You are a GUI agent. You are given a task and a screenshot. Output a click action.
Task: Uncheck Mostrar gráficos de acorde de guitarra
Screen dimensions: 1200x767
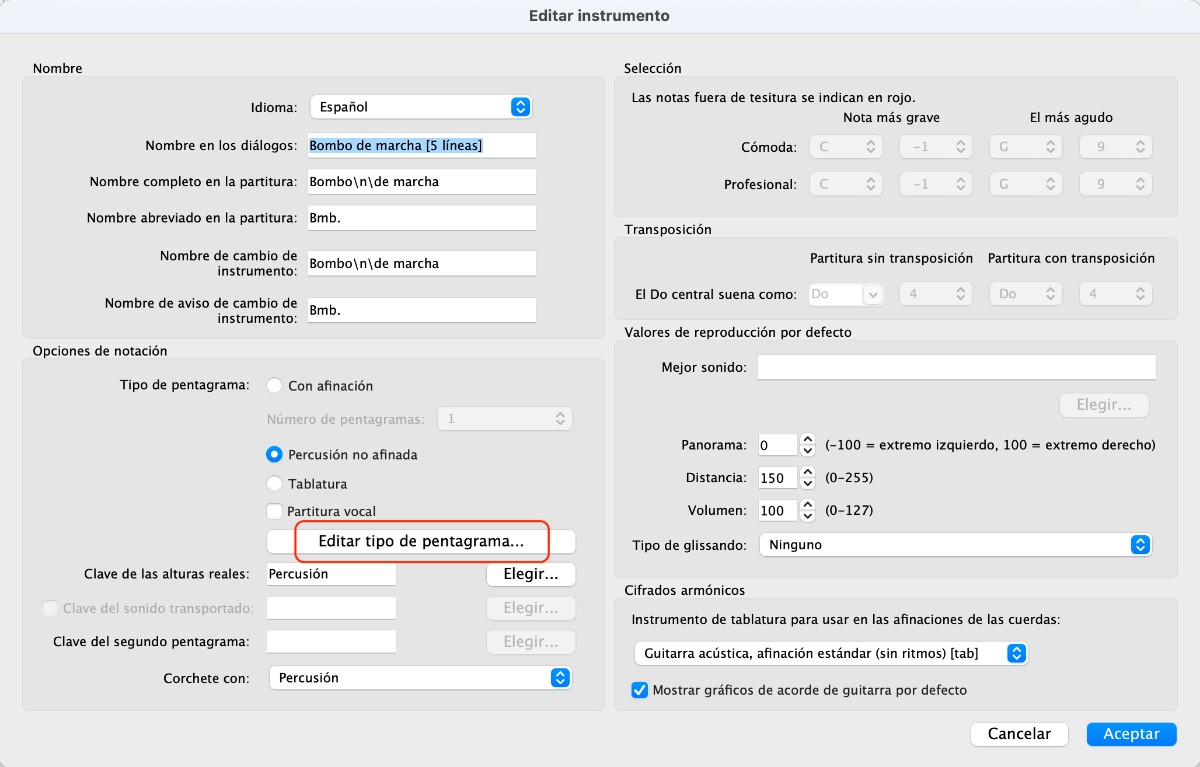pos(641,690)
